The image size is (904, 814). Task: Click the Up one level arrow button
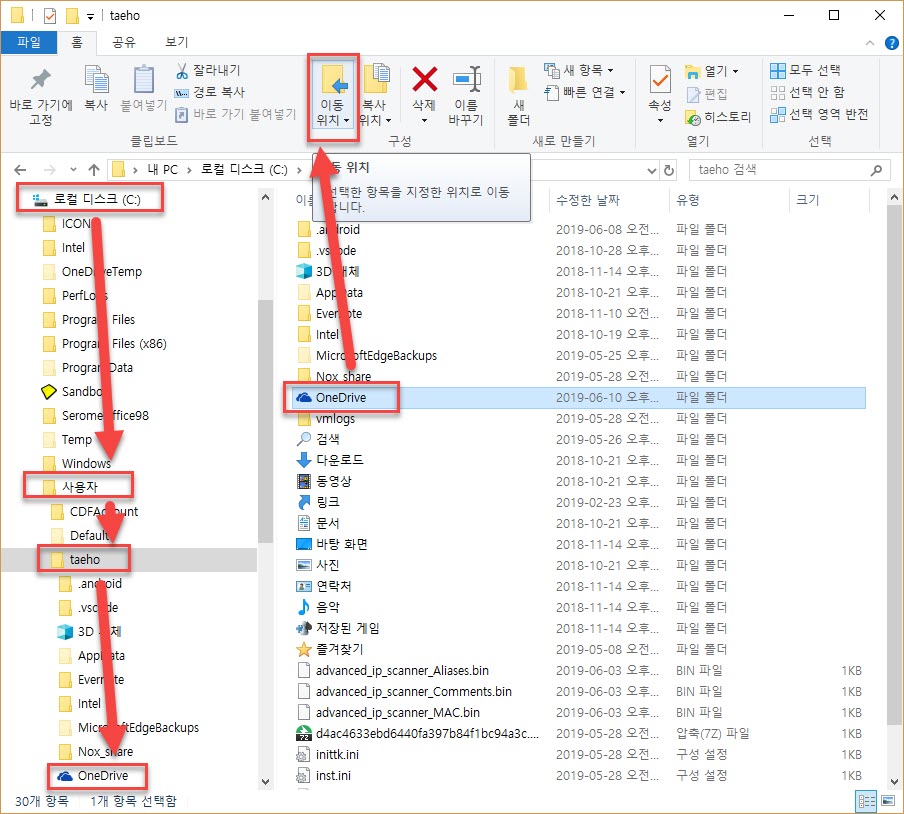click(94, 170)
